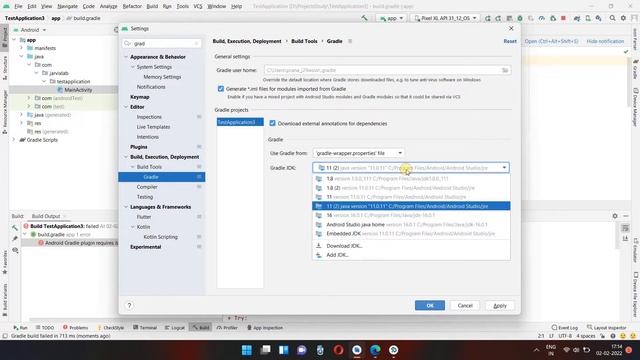Select Inspections under Editor

coord(149,117)
